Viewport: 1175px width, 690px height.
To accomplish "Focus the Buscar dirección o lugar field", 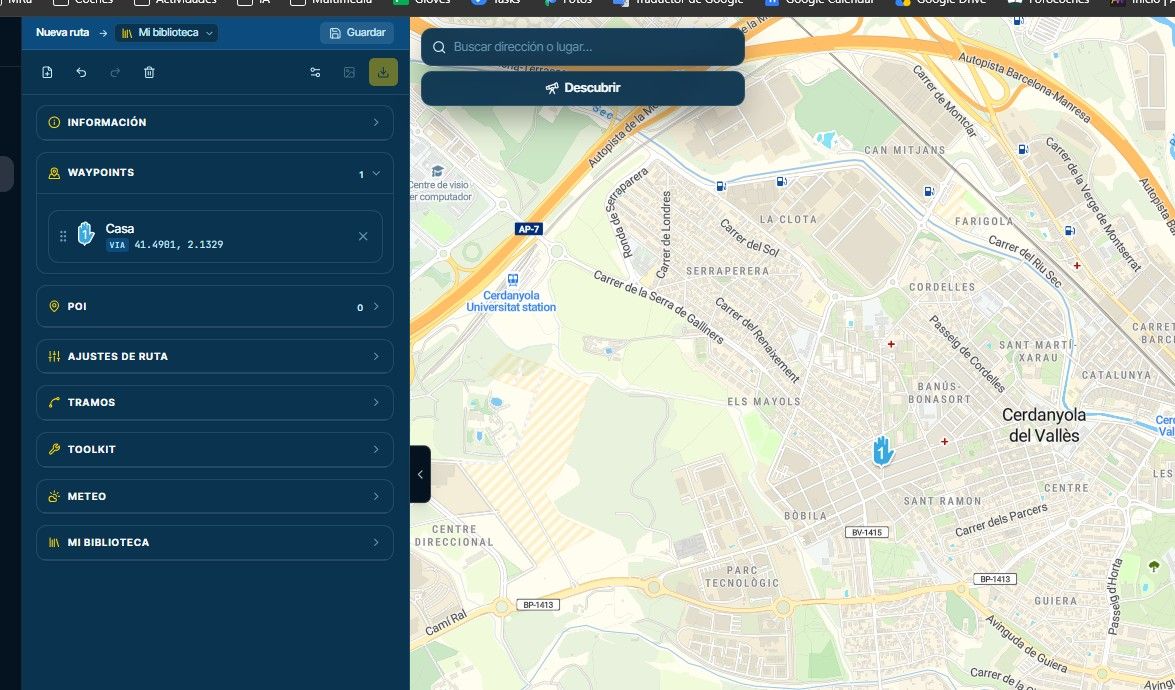I will [583, 47].
